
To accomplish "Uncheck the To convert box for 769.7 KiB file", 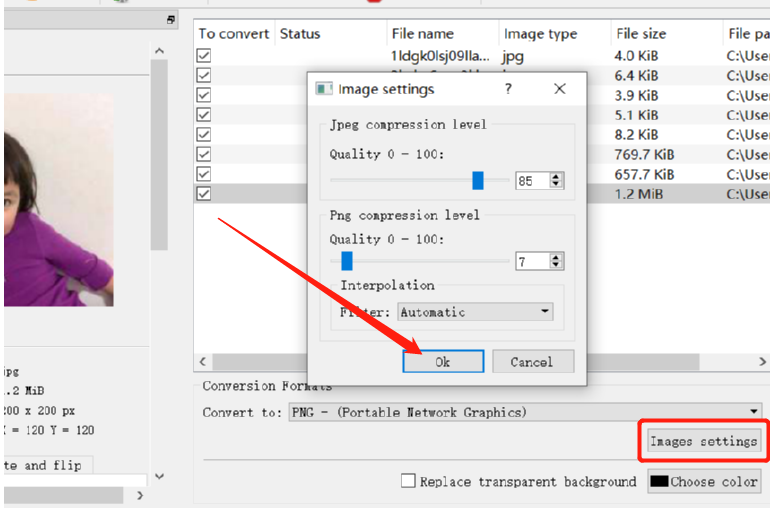I will (204, 154).
